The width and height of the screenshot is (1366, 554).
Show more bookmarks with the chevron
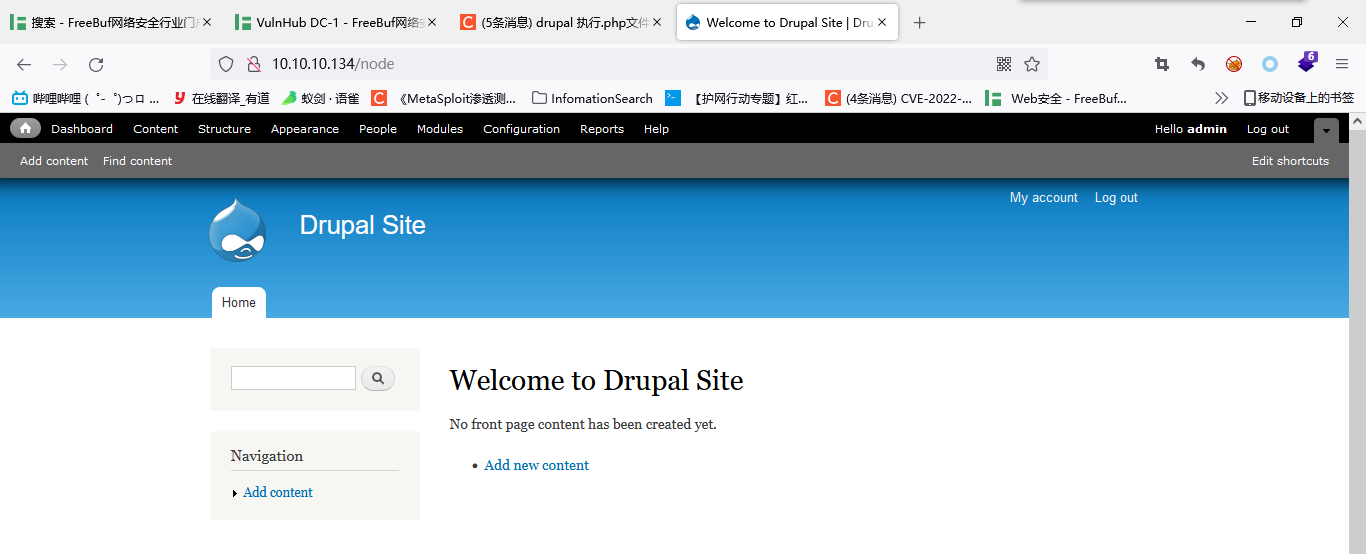(1221, 98)
